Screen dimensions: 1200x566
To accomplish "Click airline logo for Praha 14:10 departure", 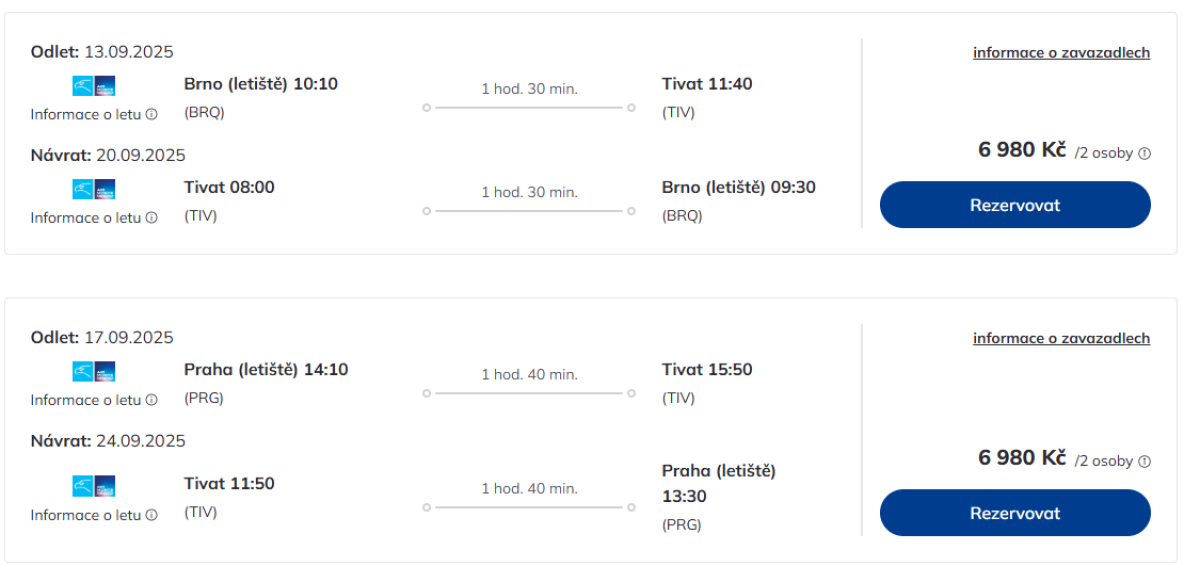I will (x=94, y=371).
